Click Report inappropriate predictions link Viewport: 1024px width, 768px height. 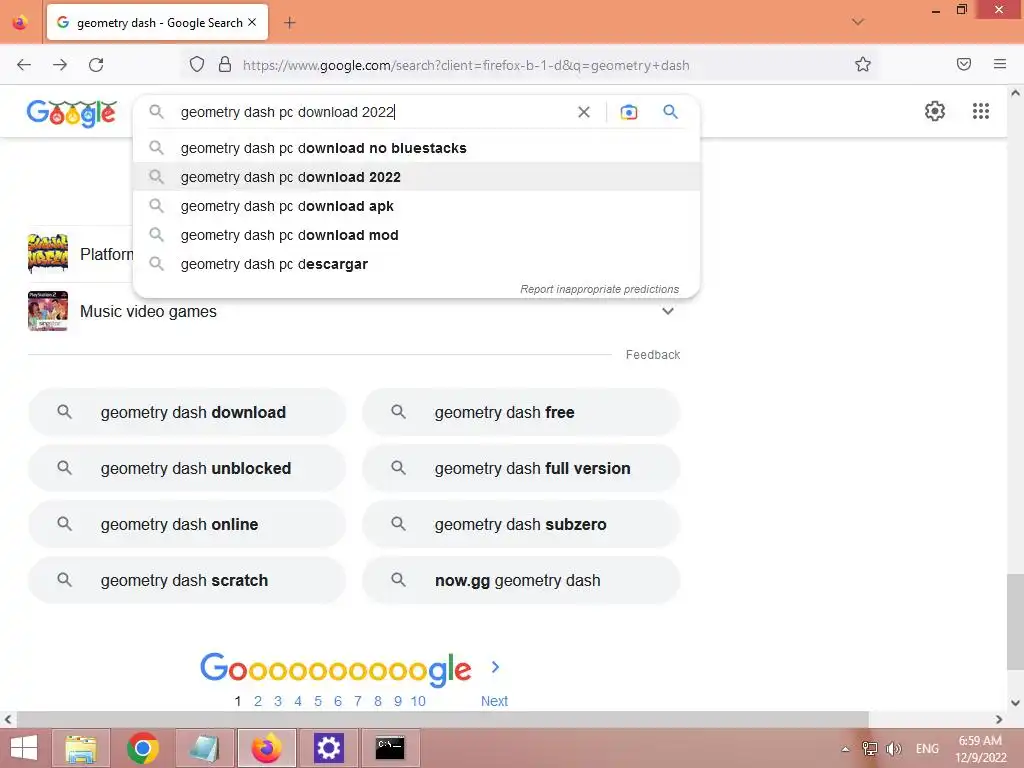(x=599, y=289)
